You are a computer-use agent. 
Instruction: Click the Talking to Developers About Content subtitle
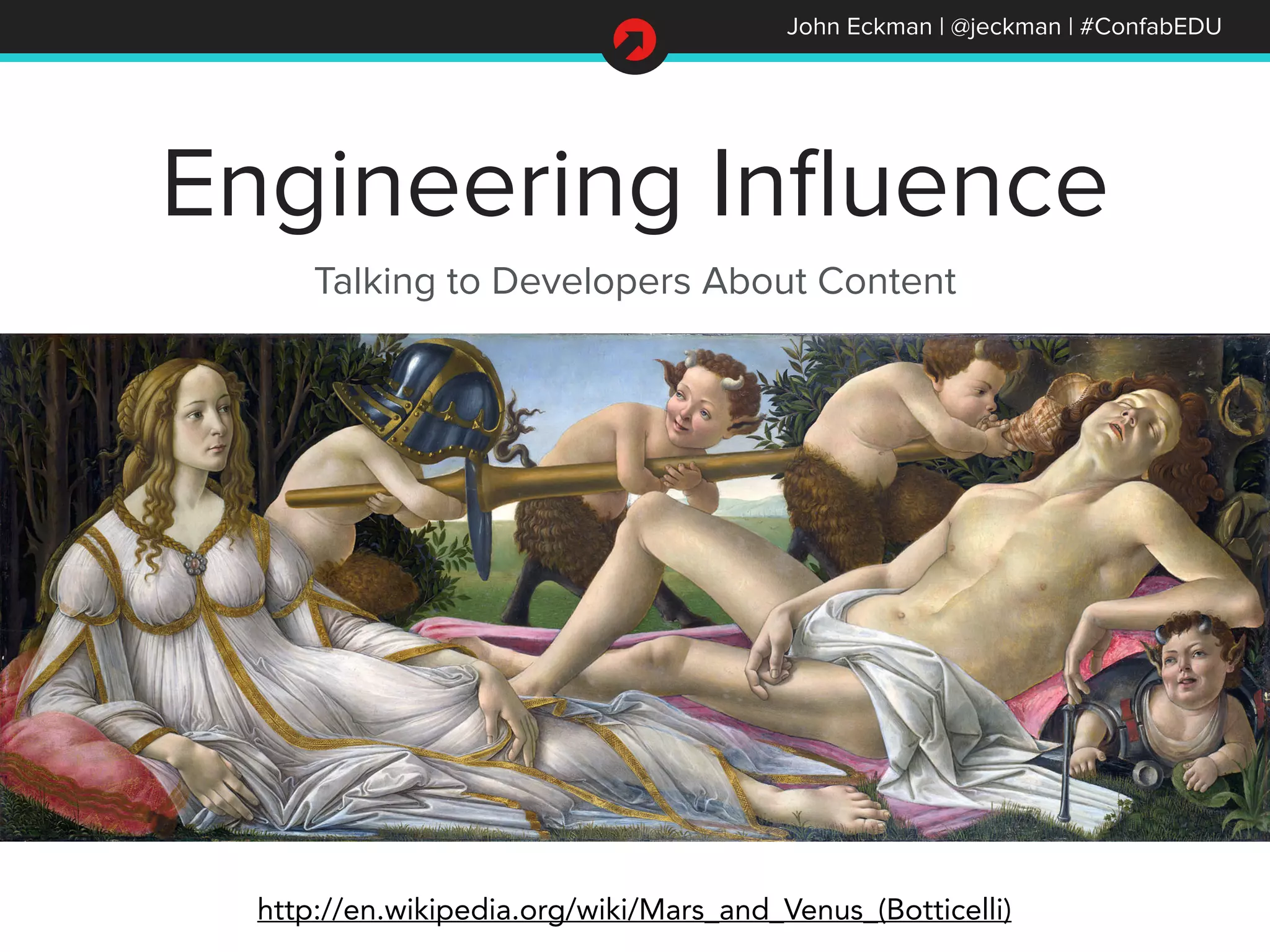point(634,281)
